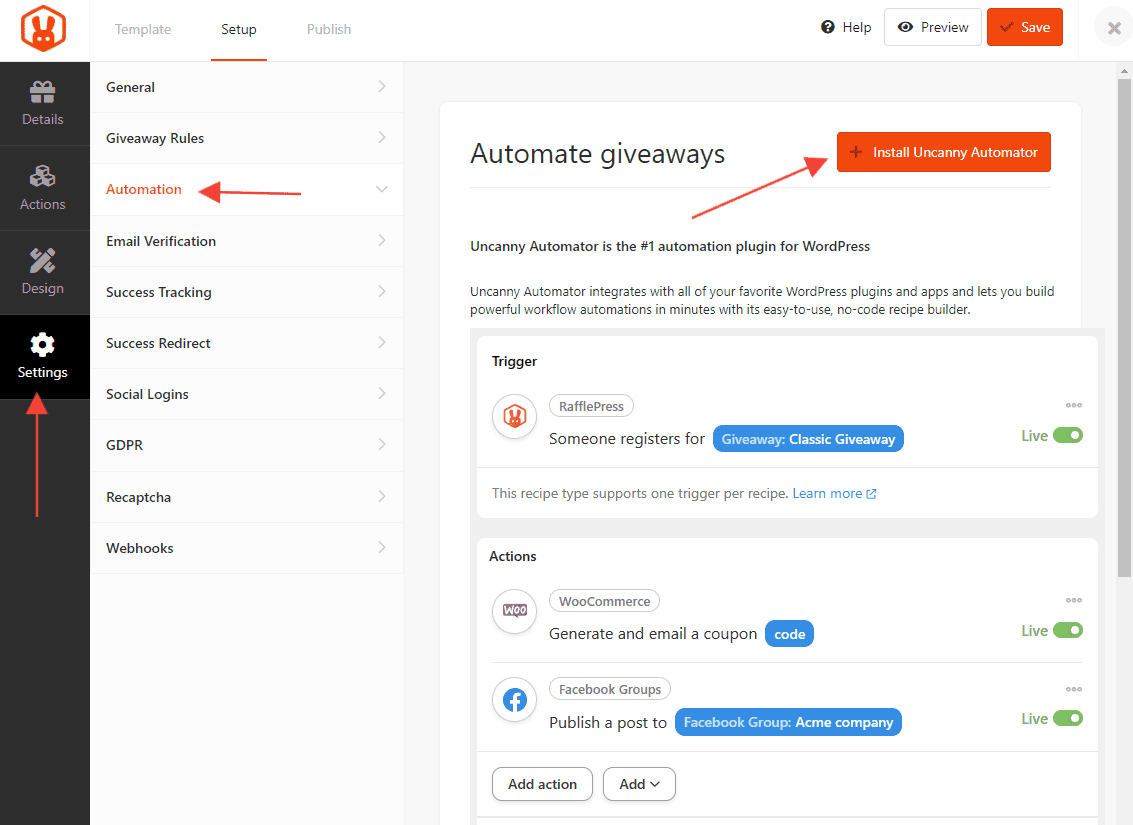
Task: Expand the Social Logins section
Action: tap(246, 394)
